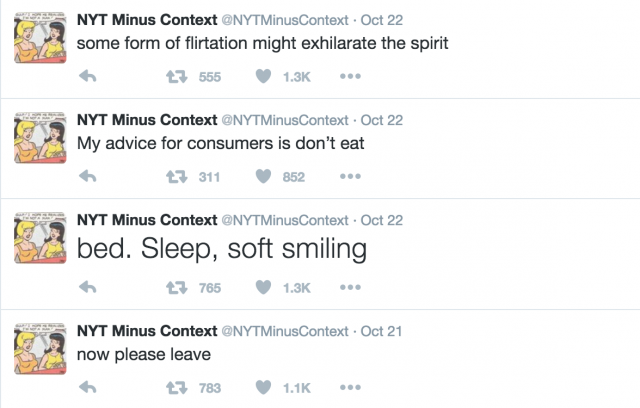Reply to the 'flirtation might exhilarate' tweet
640x408 pixels.
[87, 76]
